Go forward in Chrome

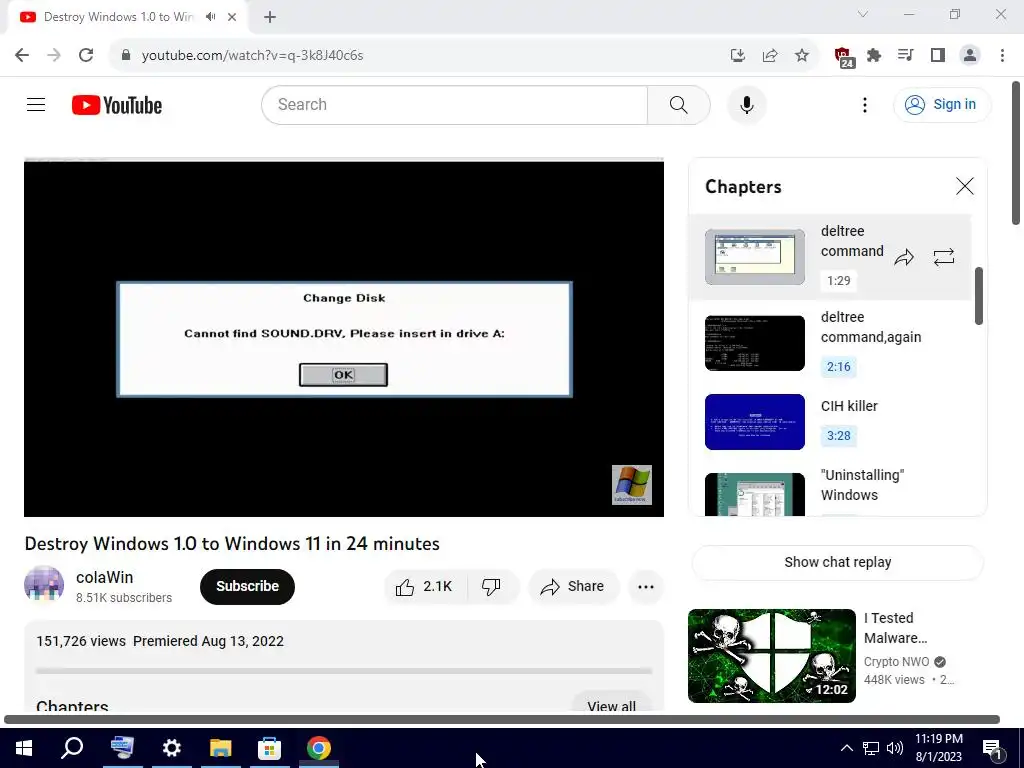[54, 55]
